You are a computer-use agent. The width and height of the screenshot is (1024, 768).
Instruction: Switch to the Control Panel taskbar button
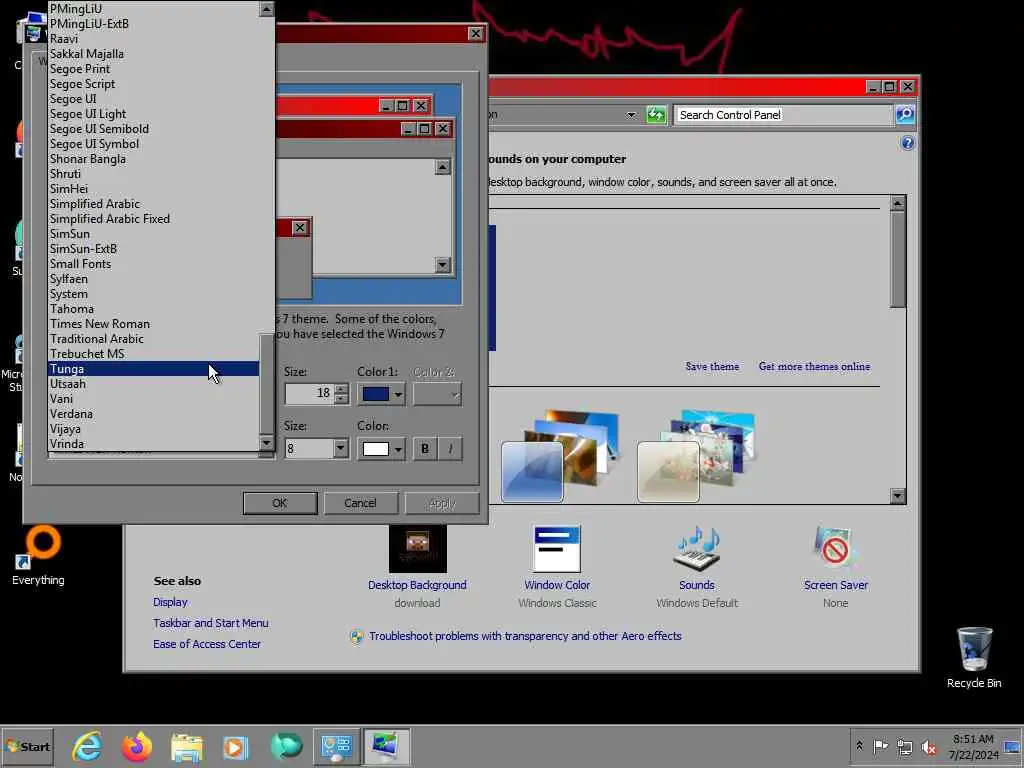pos(337,746)
